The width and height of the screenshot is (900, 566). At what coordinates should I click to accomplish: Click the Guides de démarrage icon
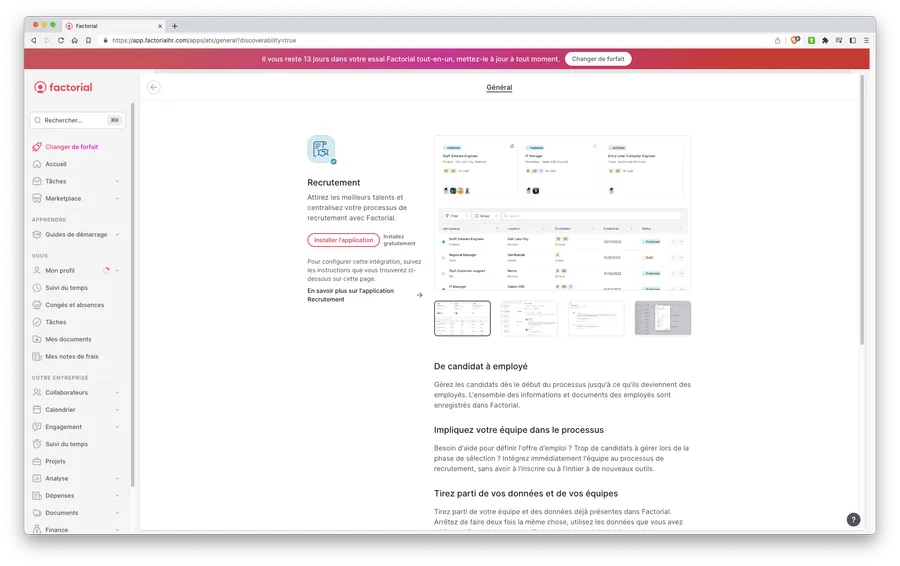(x=37, y=235)
